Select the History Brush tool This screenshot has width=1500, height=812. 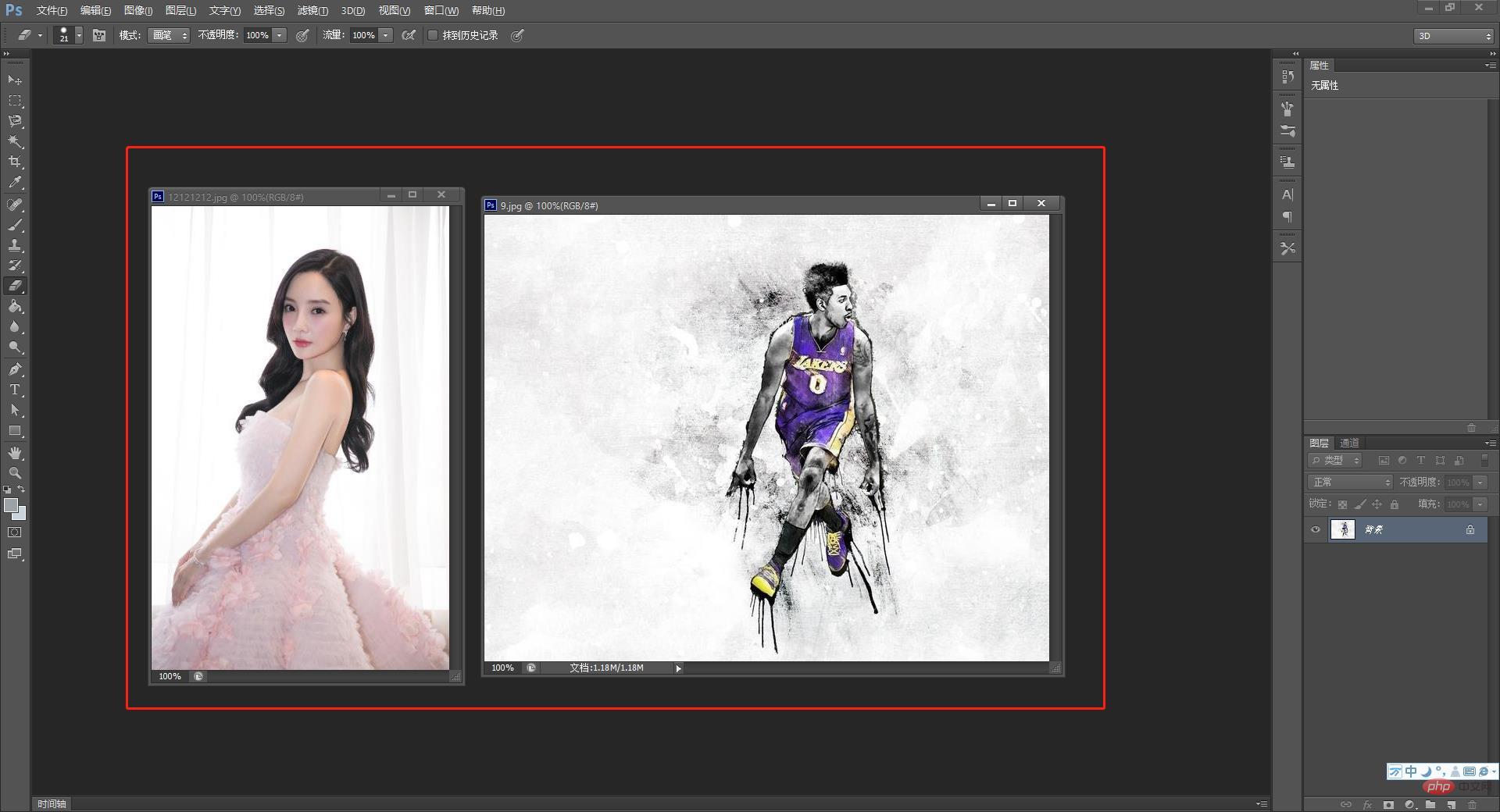[x=15, y=265]
